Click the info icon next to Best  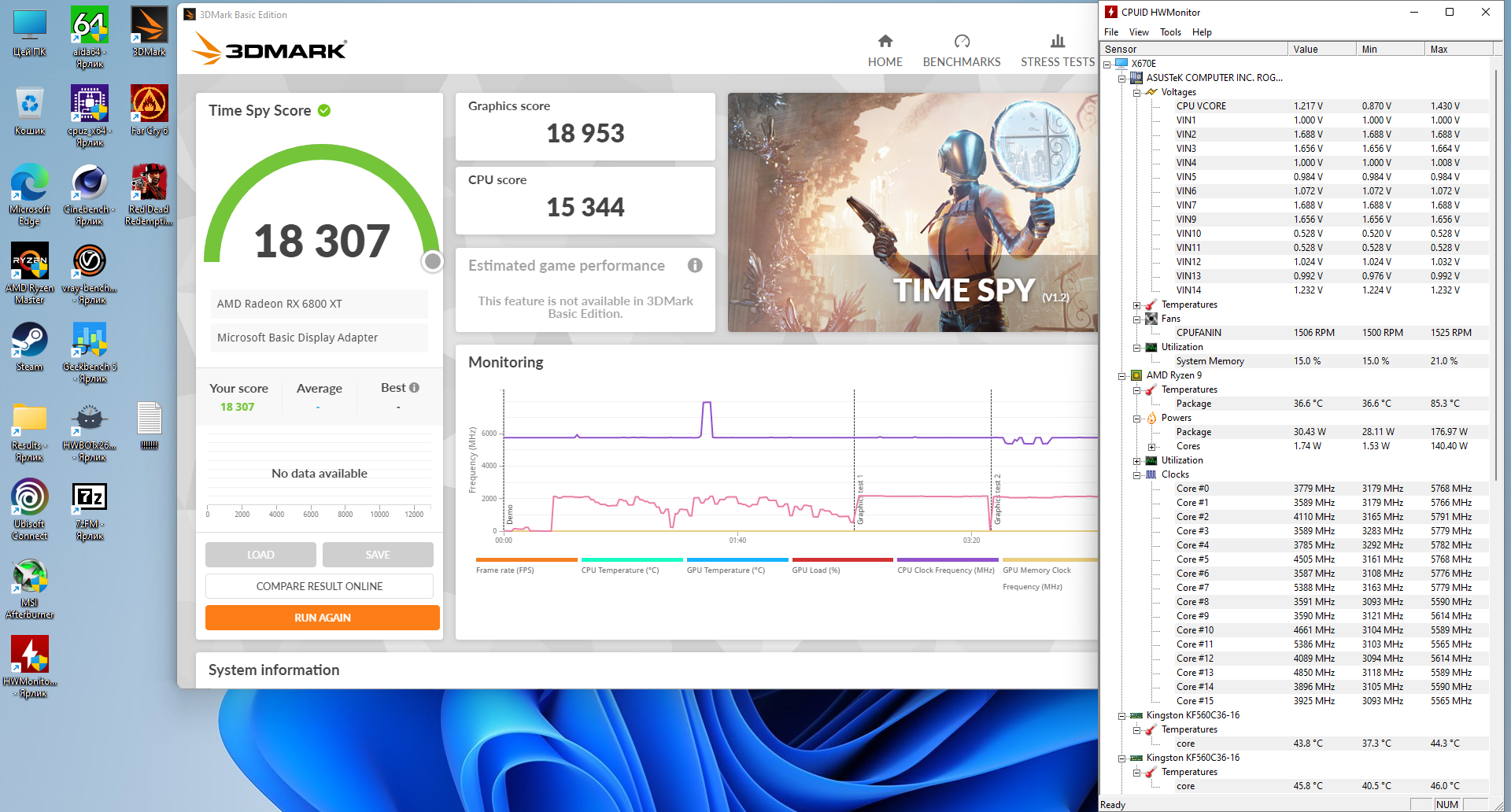415,388
